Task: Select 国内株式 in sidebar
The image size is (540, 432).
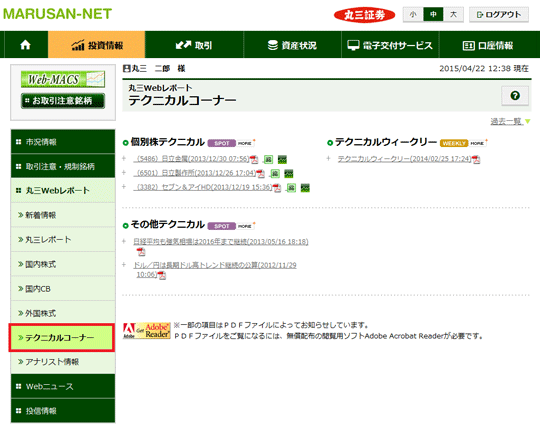Action: [x=63, y=264]
